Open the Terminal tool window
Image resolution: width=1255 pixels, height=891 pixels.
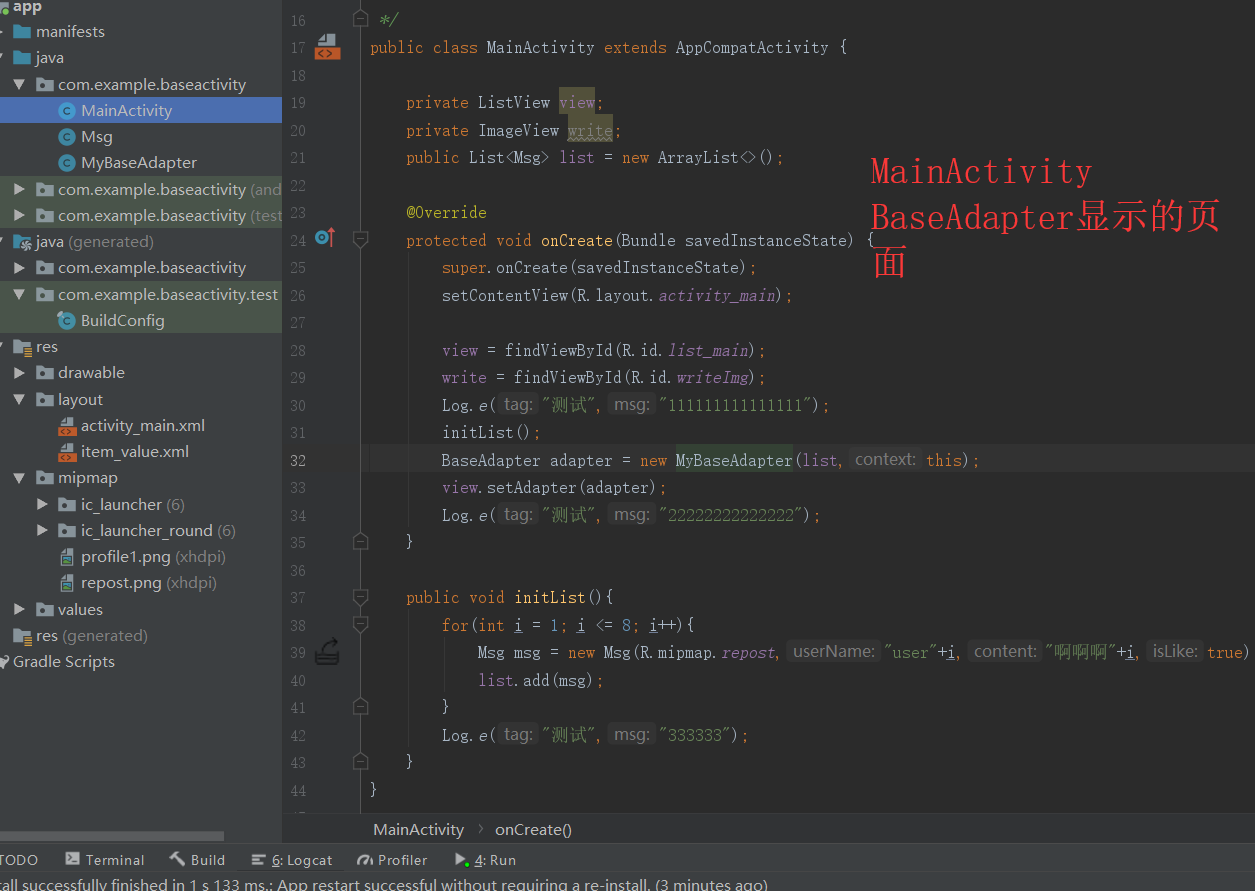[x=105, y=860]
